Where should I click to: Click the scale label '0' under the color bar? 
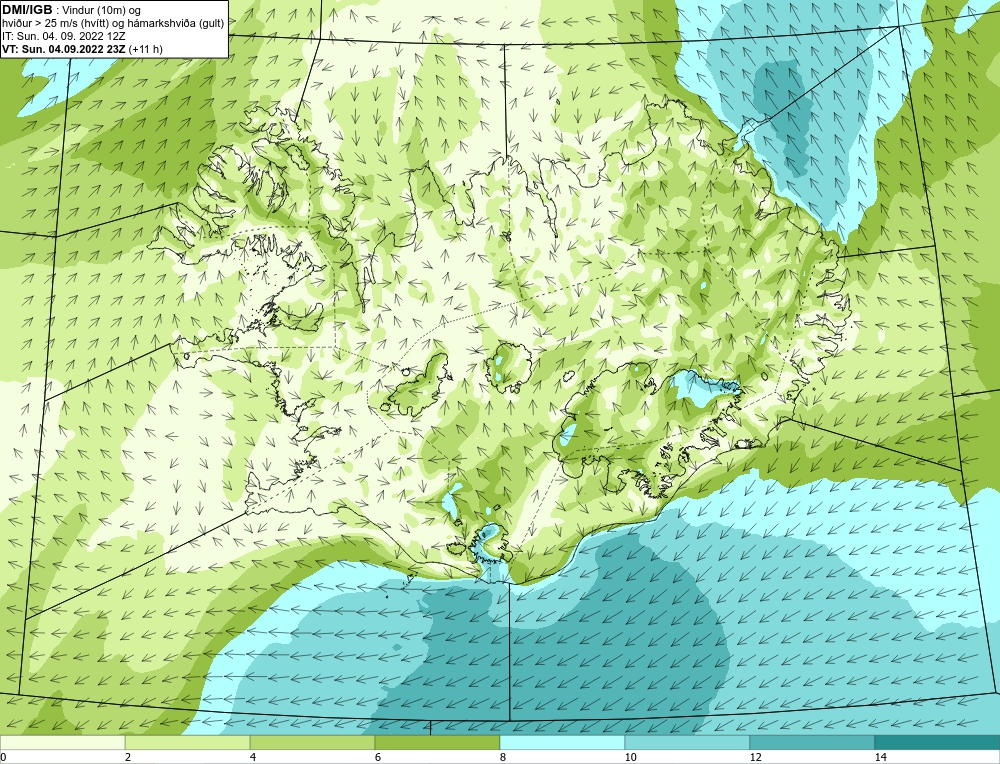pyautogui.click(x=4, y=757)
